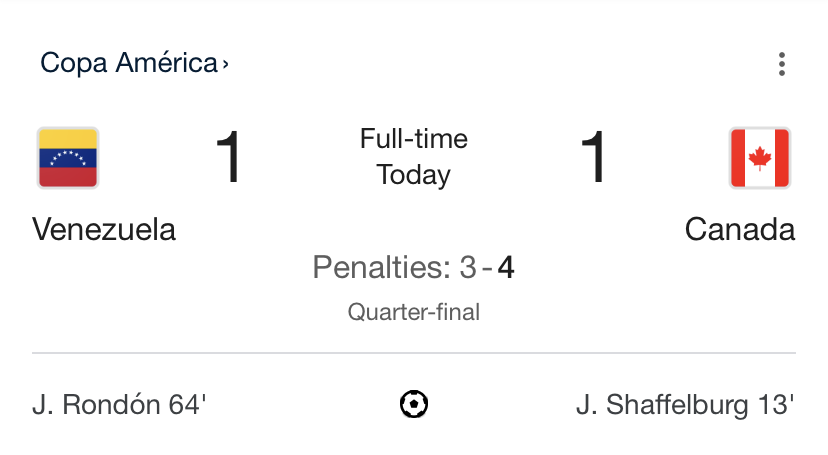Open the three-dot more options menu
This screenshot has height=455, width=828.
click(x=781, y=65)
